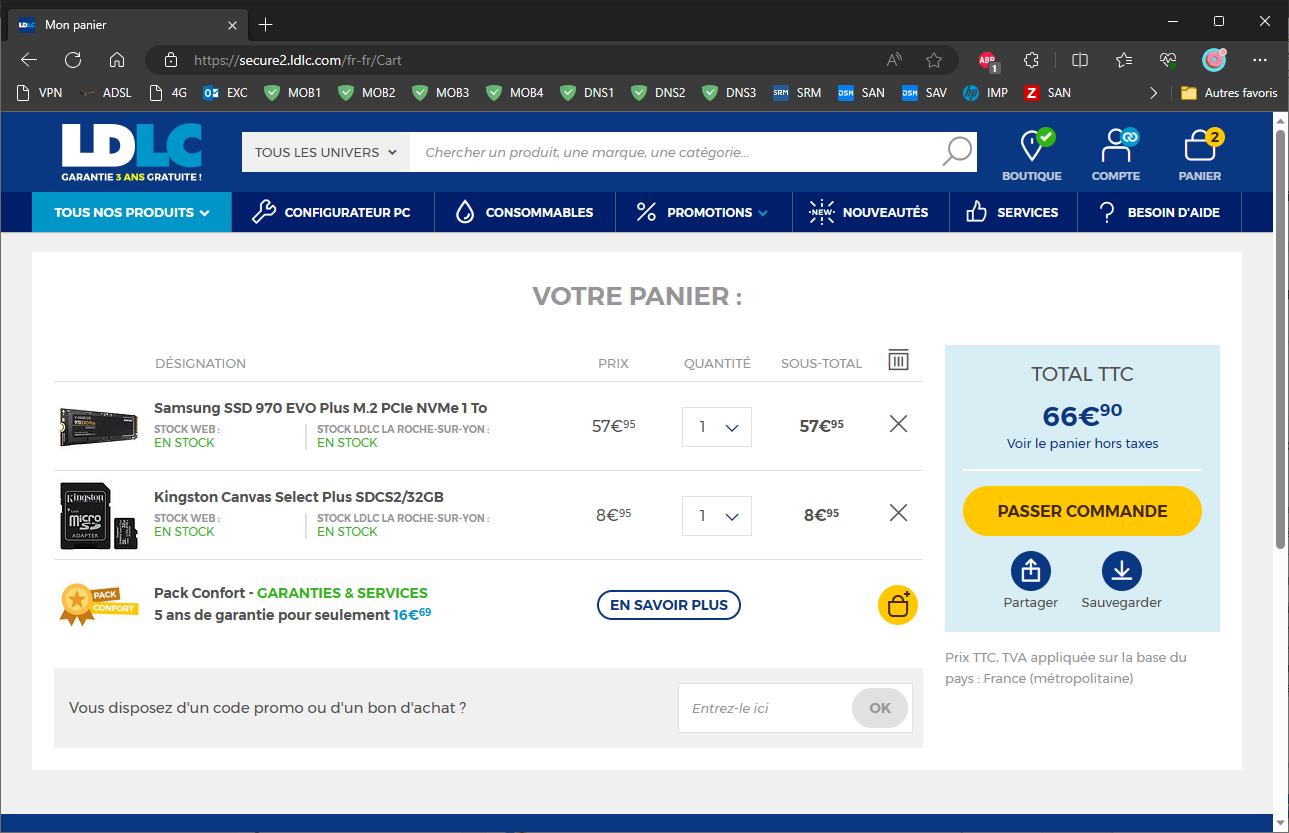This screenshot has height=833, width=1289.
Task: Open the favorites list icon
Action: pyautogui.click(x=1124, y=60)
